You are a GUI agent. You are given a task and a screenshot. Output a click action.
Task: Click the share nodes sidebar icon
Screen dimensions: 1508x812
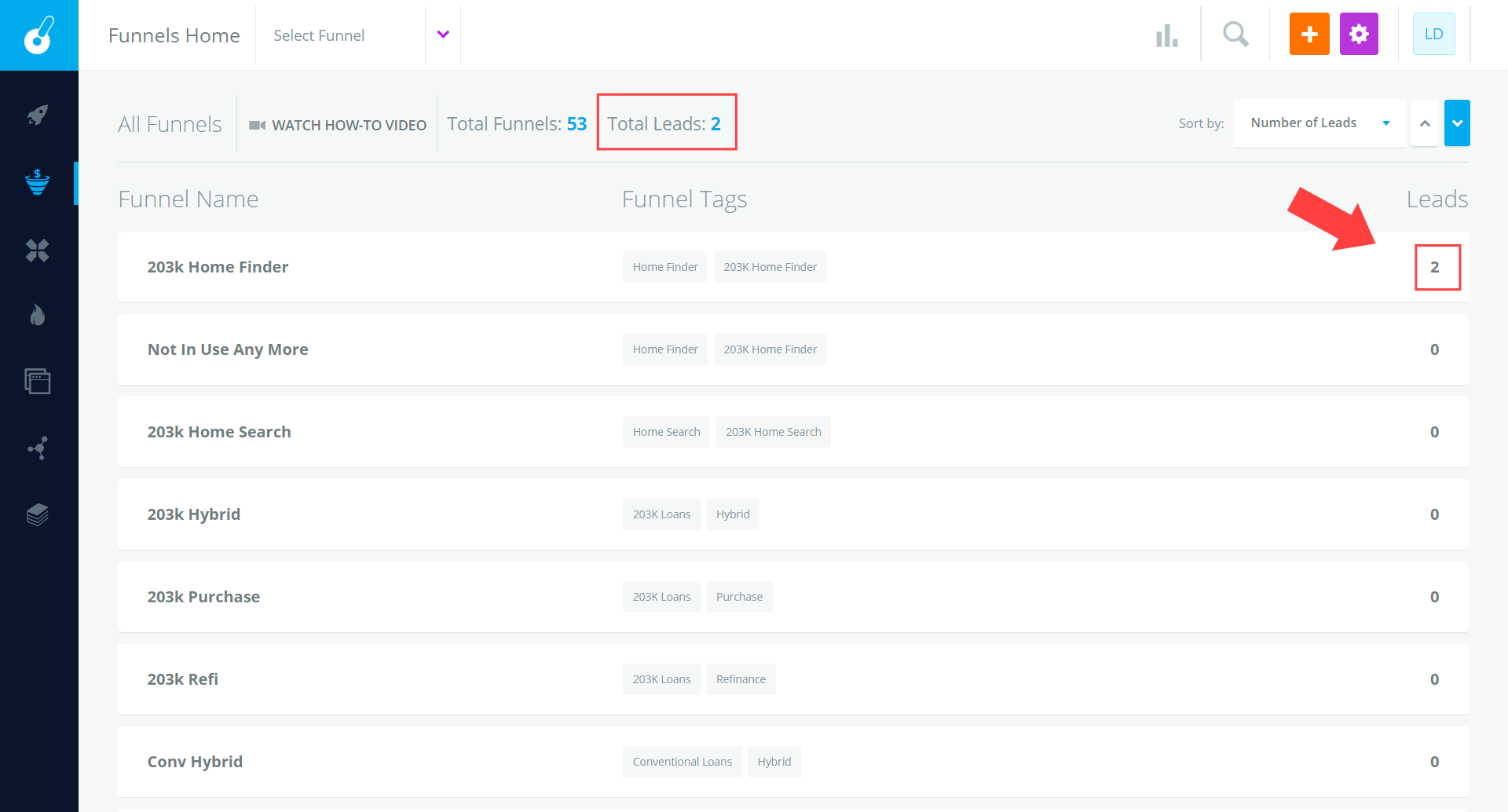point(38,448)
